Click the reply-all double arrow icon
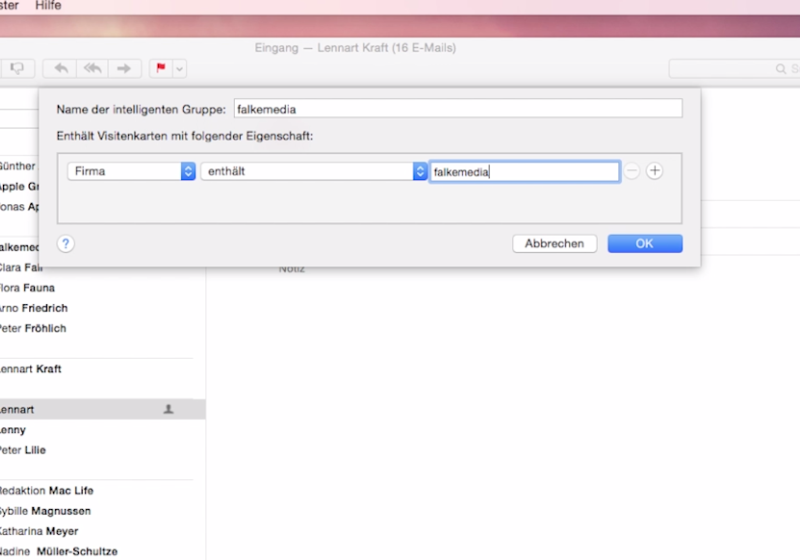The image size is (800, 560). [x=93, y=68]
